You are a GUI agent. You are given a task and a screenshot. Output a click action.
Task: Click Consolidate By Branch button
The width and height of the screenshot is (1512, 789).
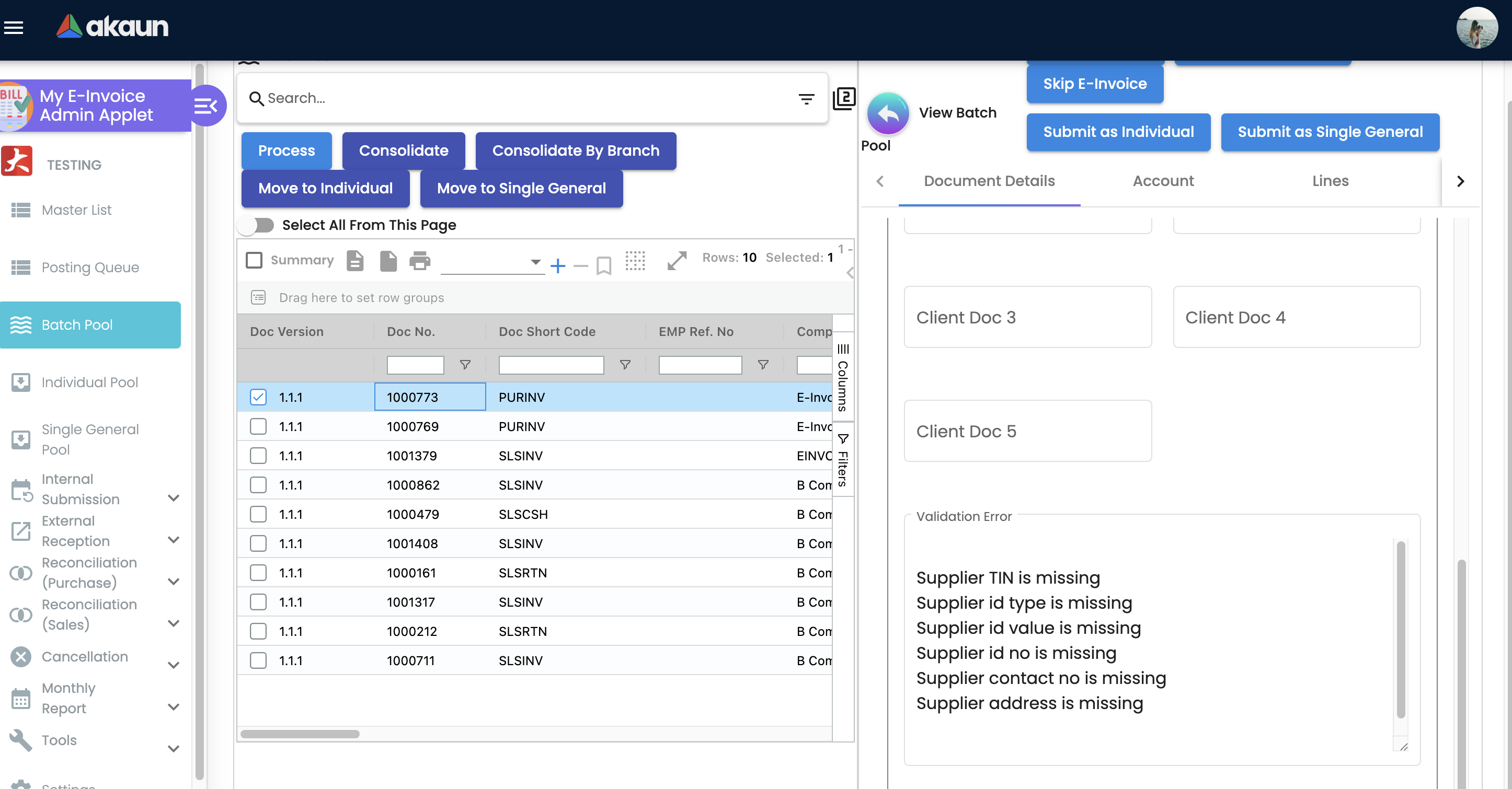click(575, 151)
